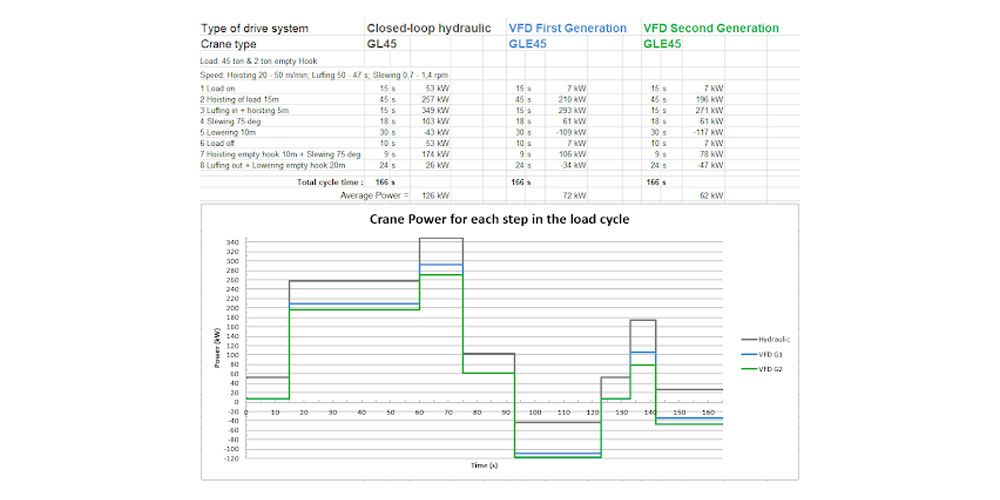1000x500 pixels.
Task: Click the Hydraulic legend entry in chart
Action: point(774,339)
